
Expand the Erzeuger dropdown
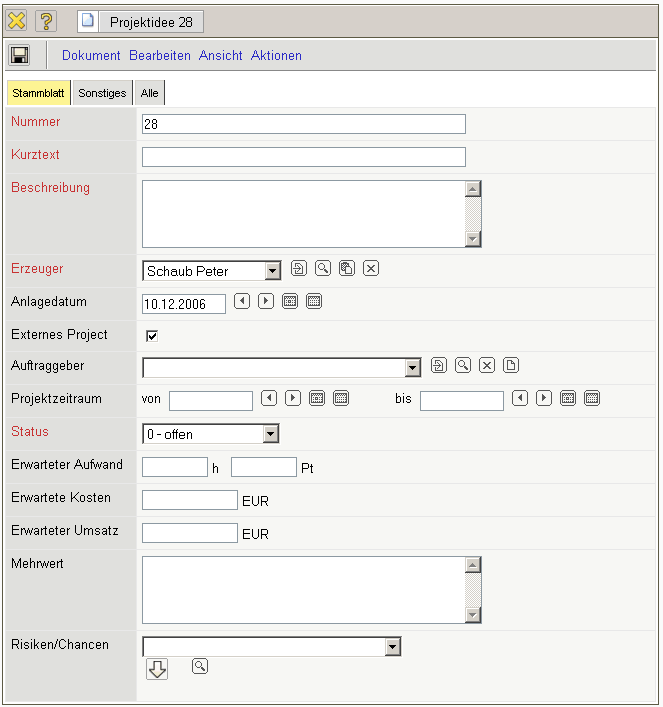[272, 271]
